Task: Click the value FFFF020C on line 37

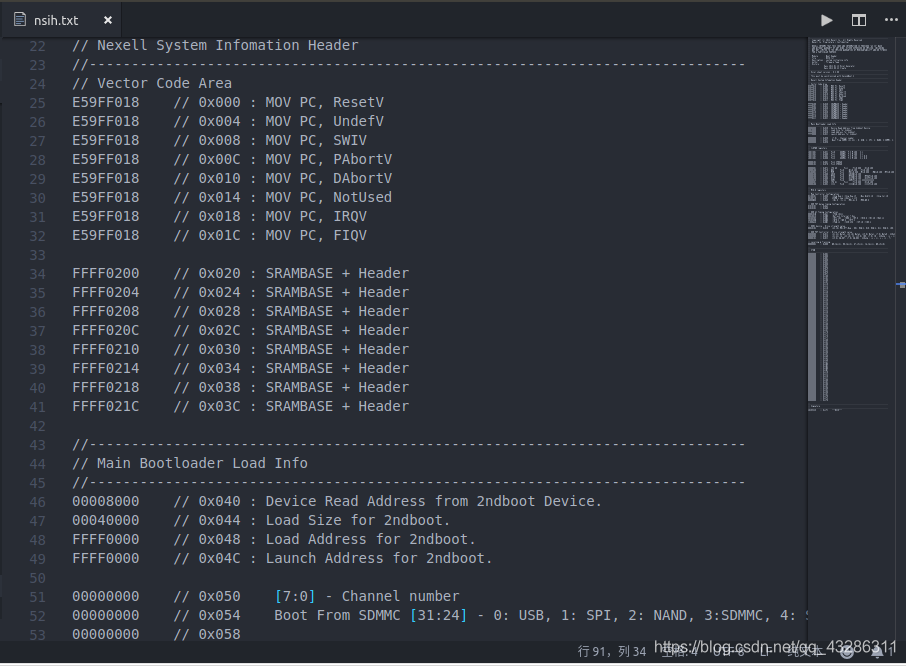Action: (106, 331)
